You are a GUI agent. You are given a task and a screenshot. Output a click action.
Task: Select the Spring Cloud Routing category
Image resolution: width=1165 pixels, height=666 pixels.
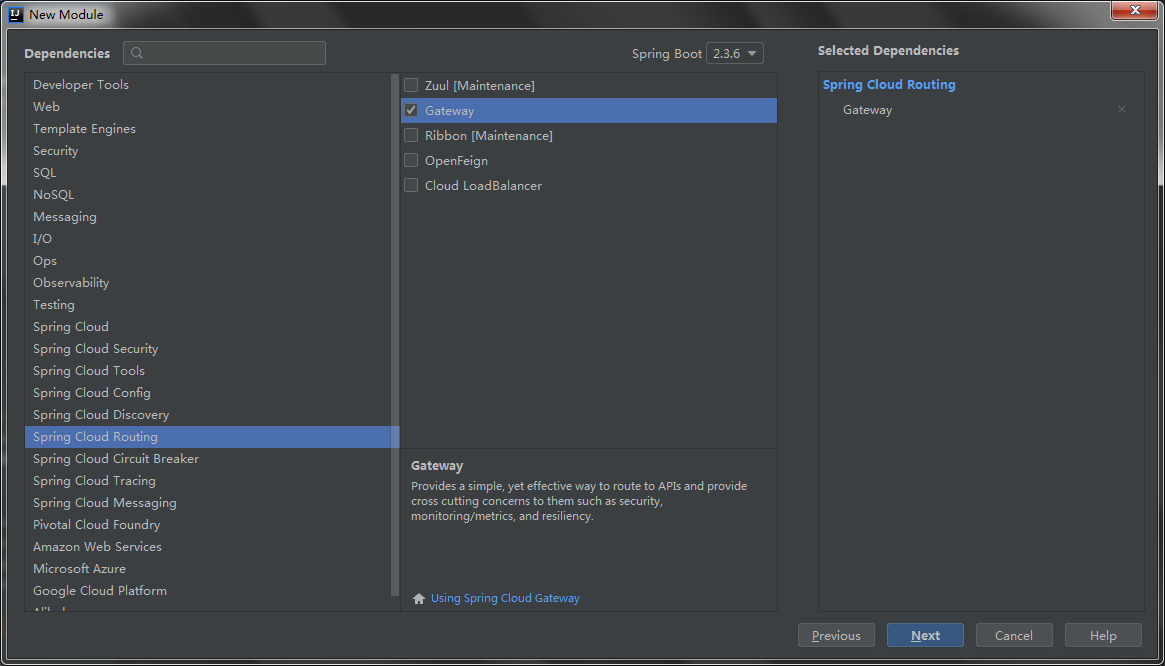click(x=212, y=437)
